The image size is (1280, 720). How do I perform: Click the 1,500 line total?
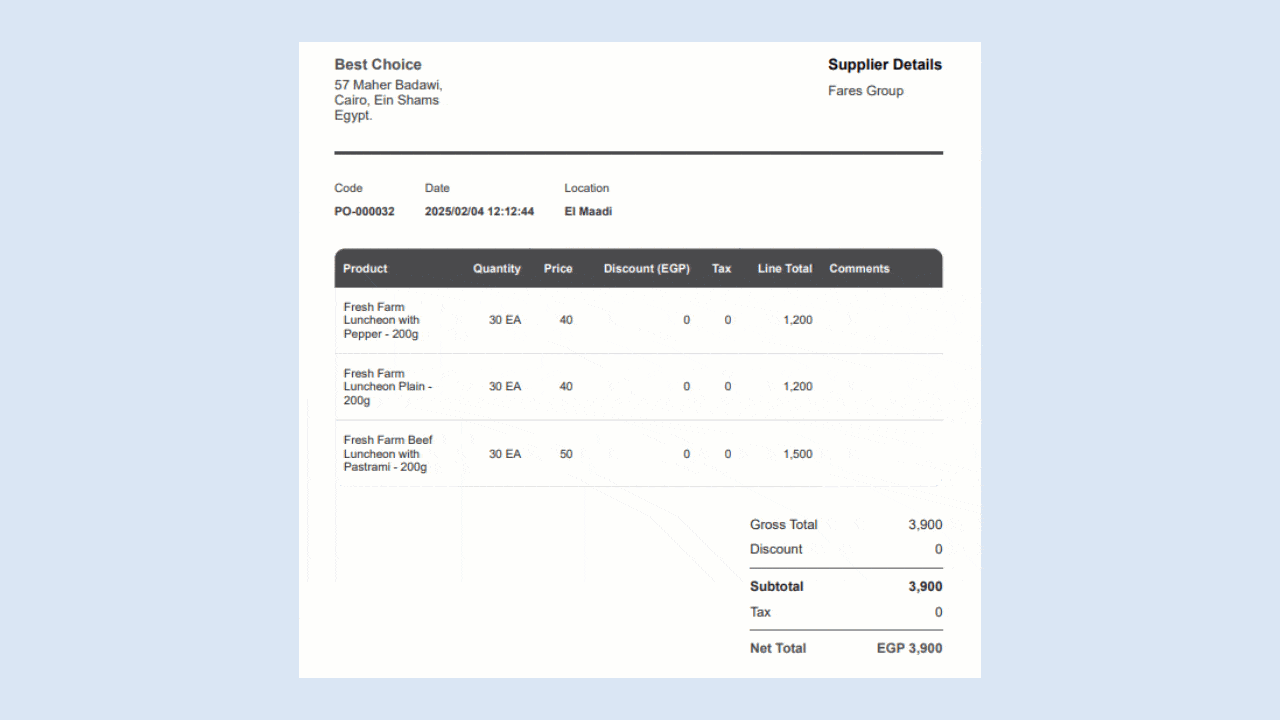(798, 454)
